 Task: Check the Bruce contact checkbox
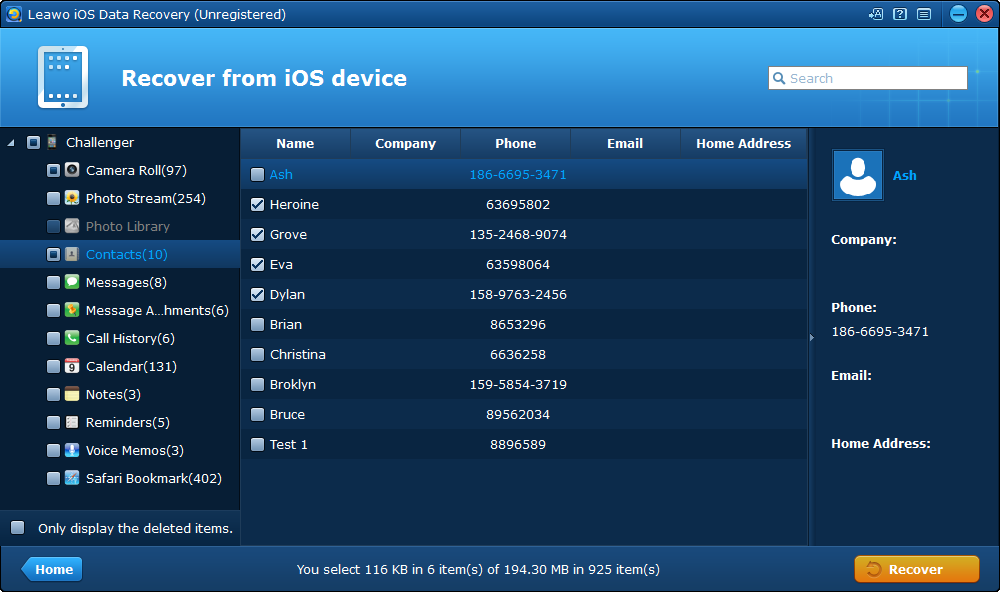coord(258,415)
